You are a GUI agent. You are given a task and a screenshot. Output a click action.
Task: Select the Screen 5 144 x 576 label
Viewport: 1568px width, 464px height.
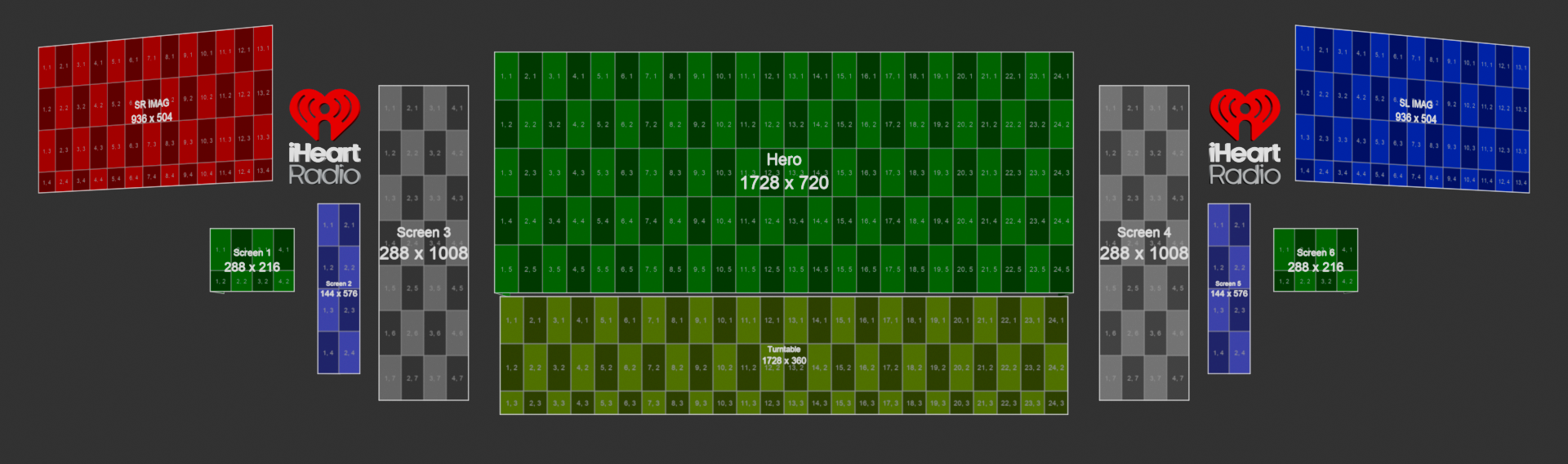coord(1228,289)
